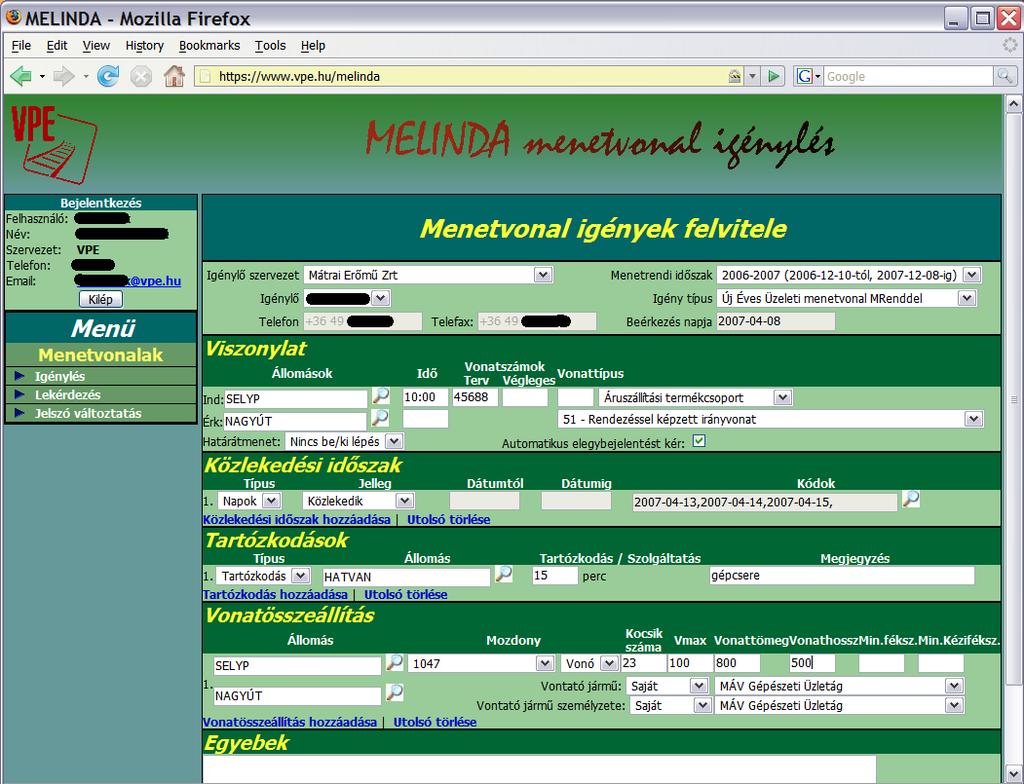1024x784 pixels.
Task: Open the Vontató jármű személyzete Saját dropdown
Action: tap(703, 706)
